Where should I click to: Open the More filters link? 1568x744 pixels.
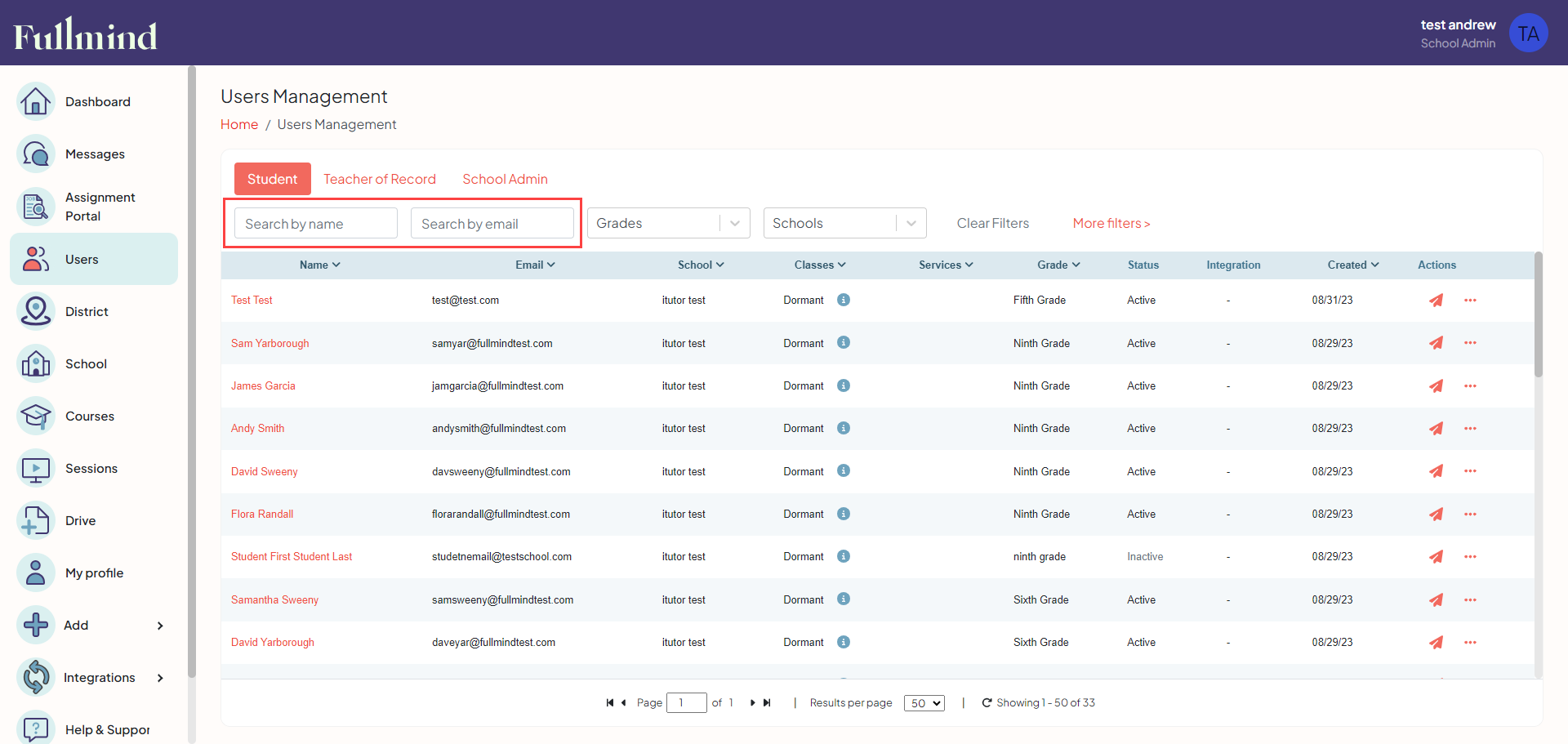pos(1111,223)
